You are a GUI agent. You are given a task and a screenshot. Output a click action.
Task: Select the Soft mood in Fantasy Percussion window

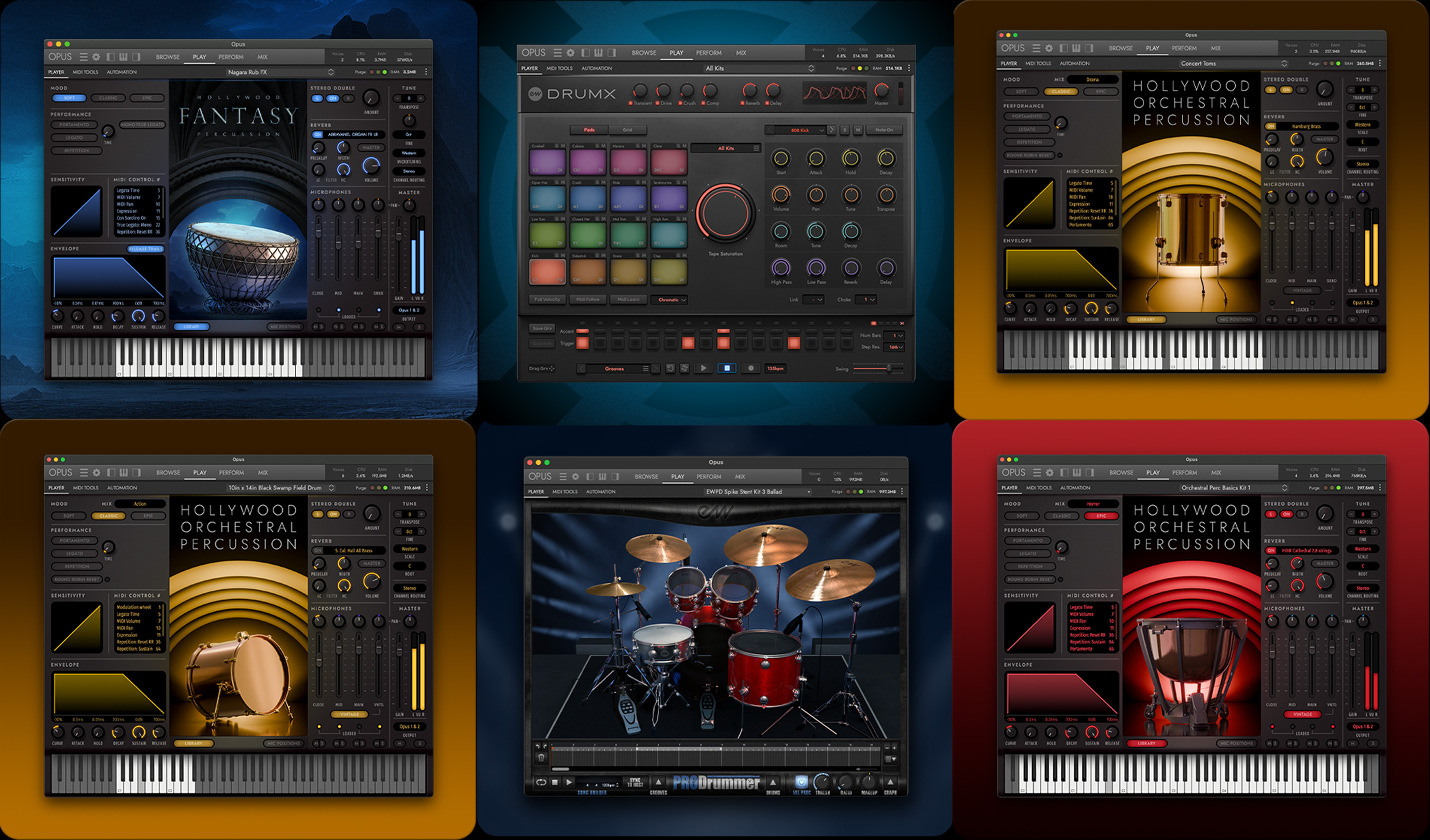(69, 97)
